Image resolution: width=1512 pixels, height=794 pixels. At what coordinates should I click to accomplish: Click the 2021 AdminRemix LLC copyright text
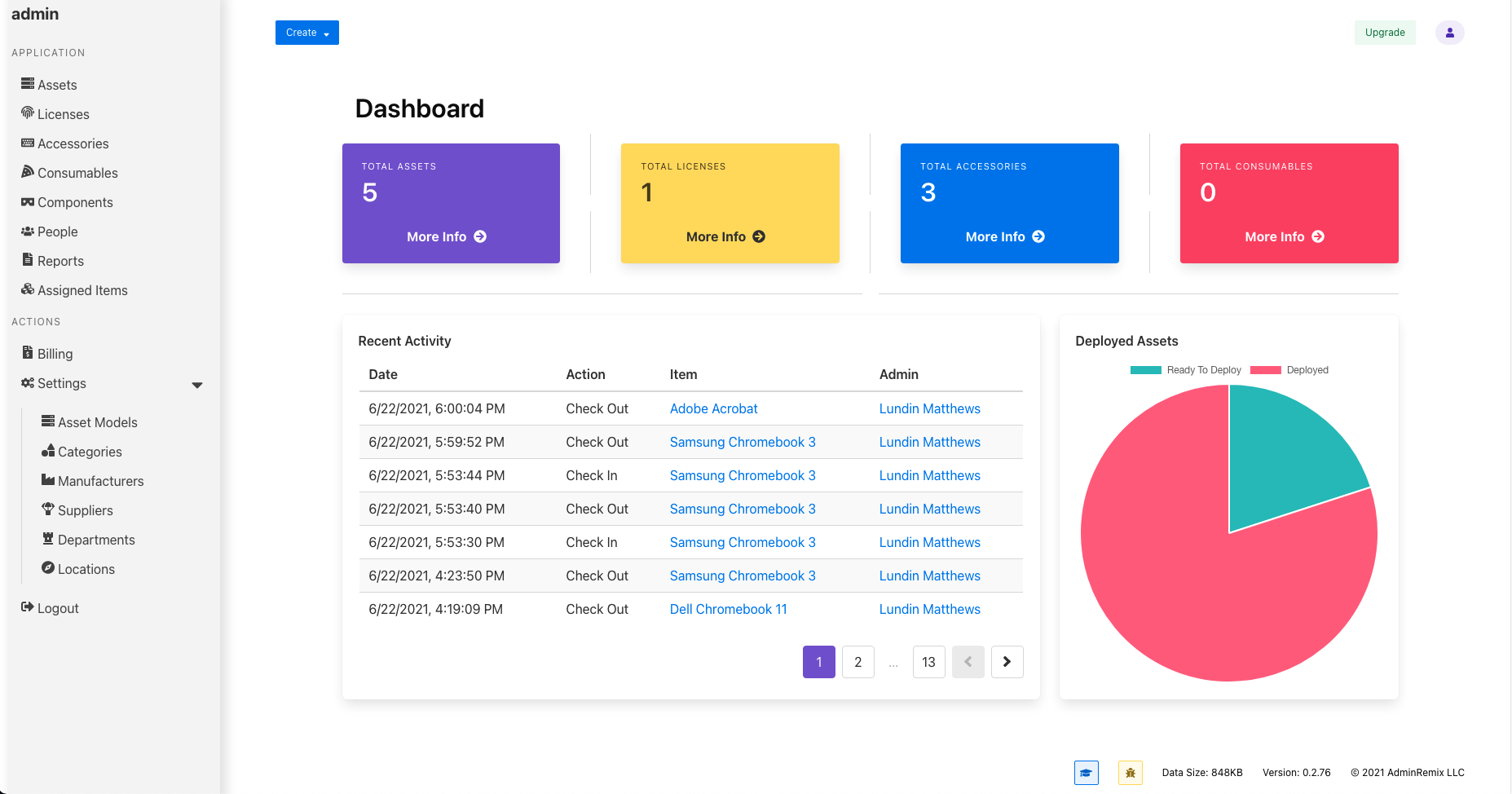point(1408,773)
